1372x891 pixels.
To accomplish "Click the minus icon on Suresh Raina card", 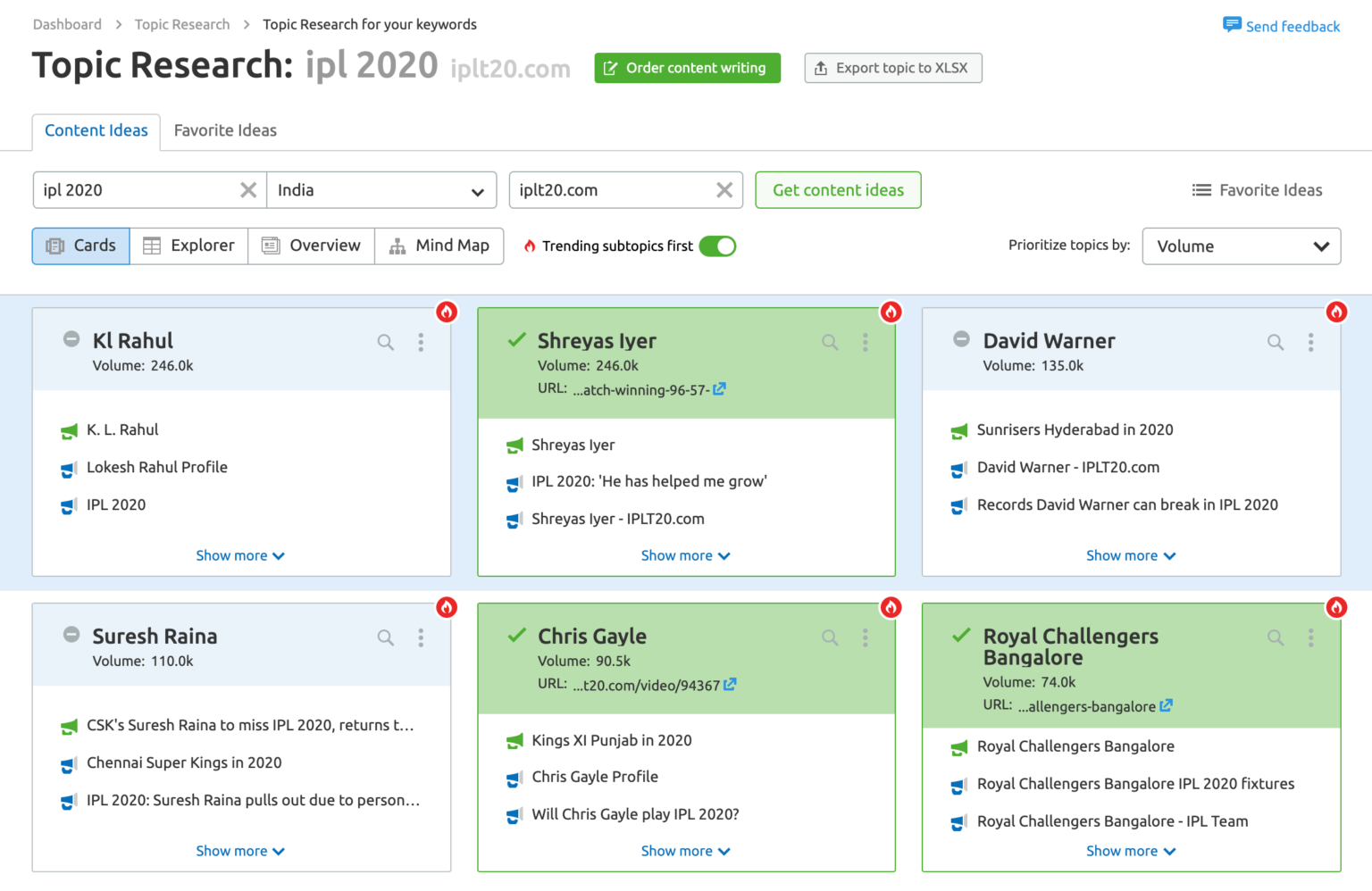I will click(x=71, y=637).
